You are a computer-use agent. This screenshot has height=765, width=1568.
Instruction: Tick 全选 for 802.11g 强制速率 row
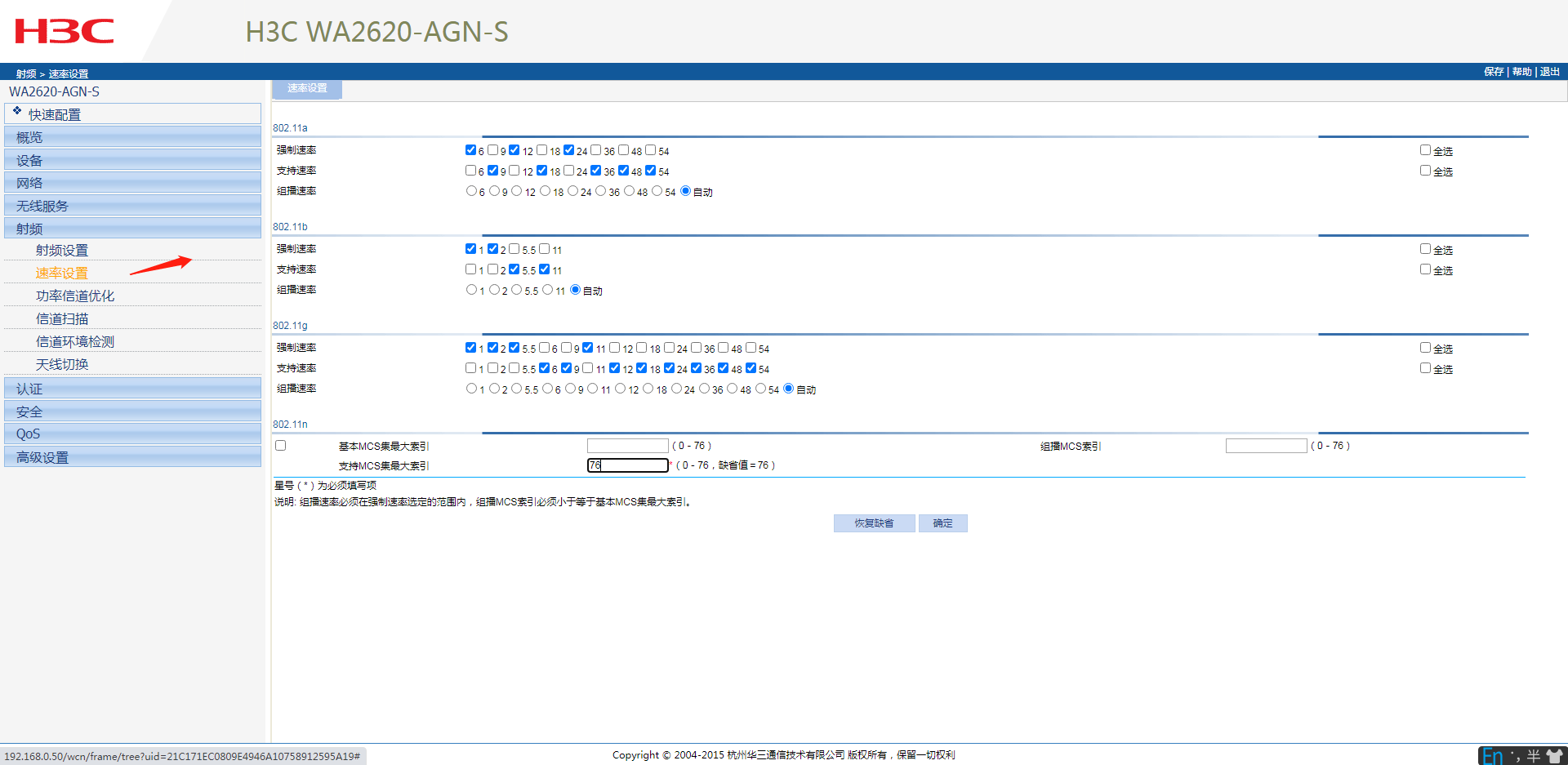1425,348
